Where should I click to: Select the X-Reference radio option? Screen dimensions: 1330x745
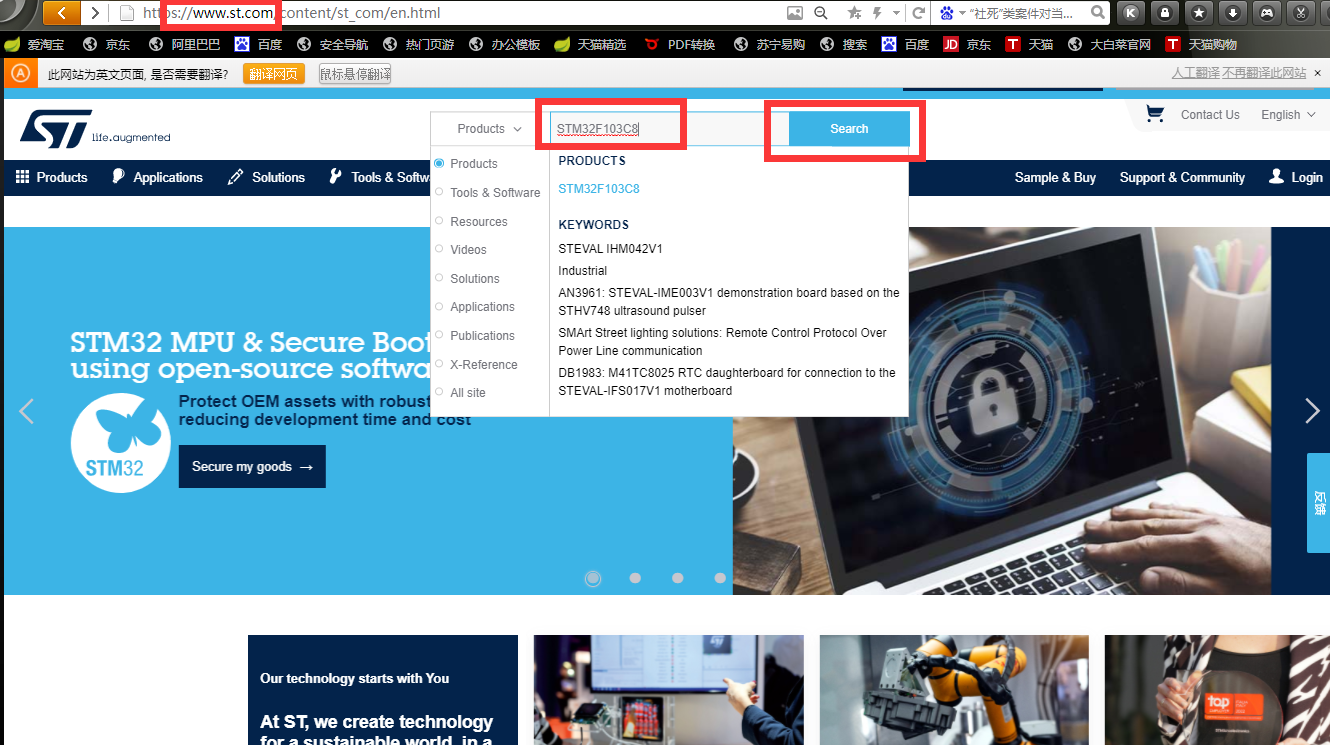(x=440, y=364)
